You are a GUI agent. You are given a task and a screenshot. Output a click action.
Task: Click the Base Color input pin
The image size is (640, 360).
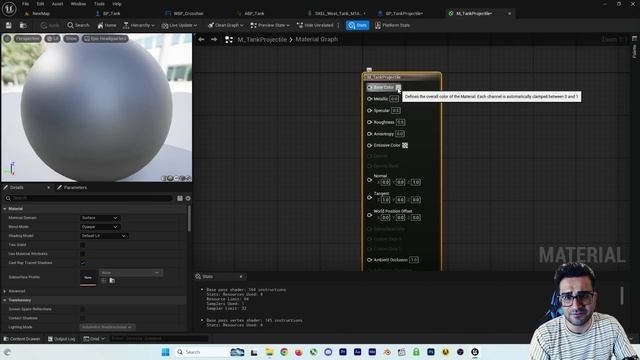point(369,87)
